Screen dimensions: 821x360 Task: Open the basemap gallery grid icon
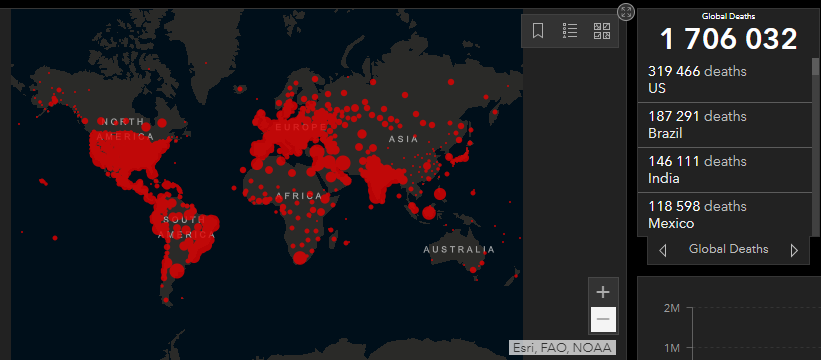pos(602,31)
